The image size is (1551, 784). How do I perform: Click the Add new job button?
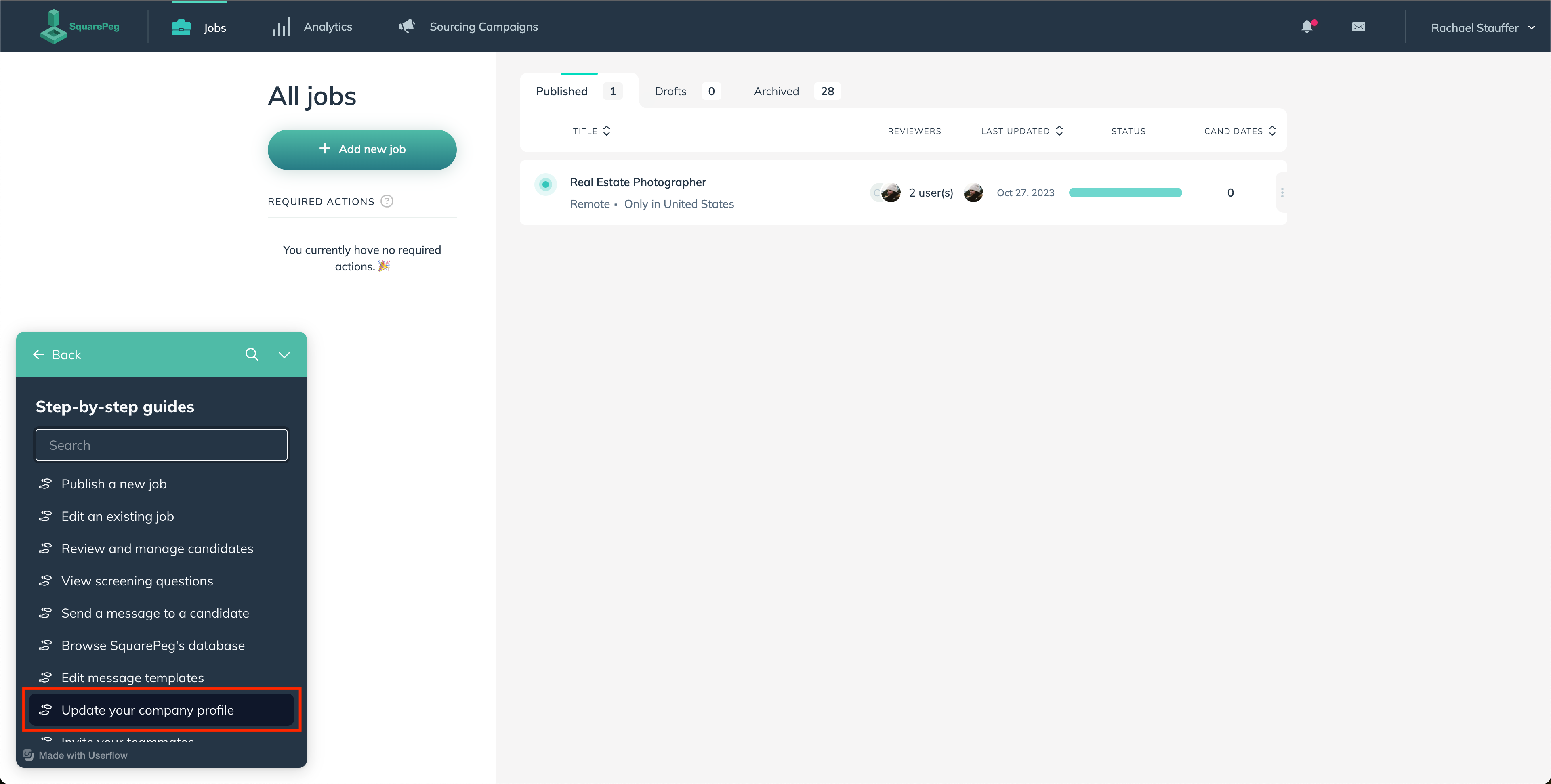pyautogui.click(x=362, y=149)
